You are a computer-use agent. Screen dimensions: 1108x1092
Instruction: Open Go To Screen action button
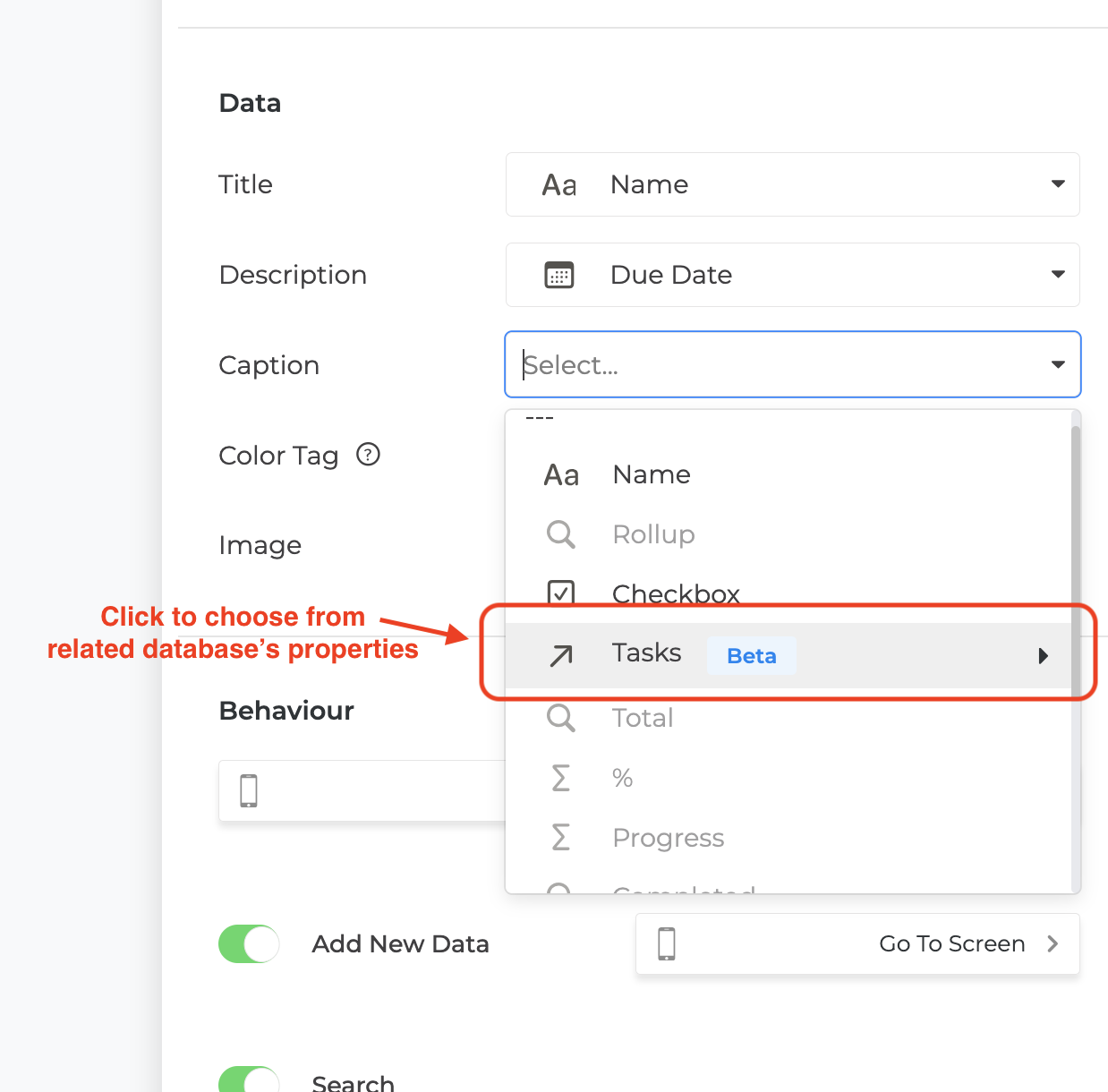tap(950, 943)
